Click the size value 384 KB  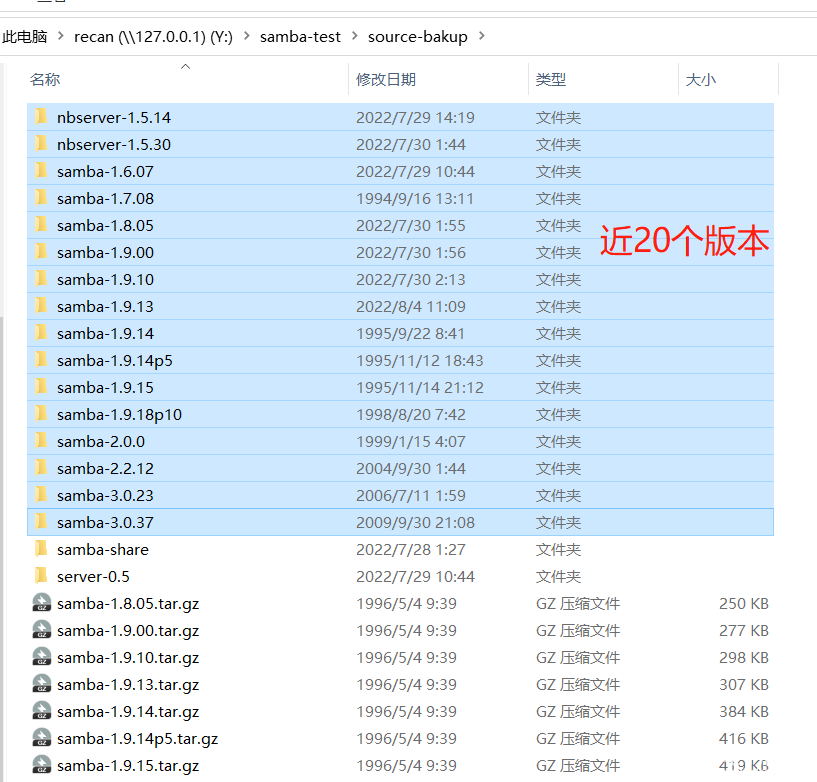pyautogui.click(x=744, y=712)
